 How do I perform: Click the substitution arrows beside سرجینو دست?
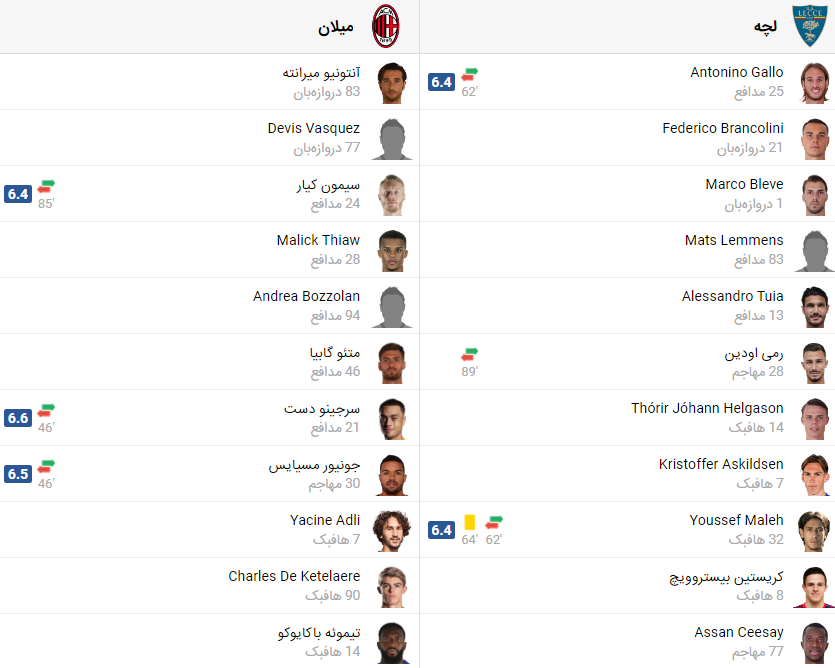pos(46,410)
